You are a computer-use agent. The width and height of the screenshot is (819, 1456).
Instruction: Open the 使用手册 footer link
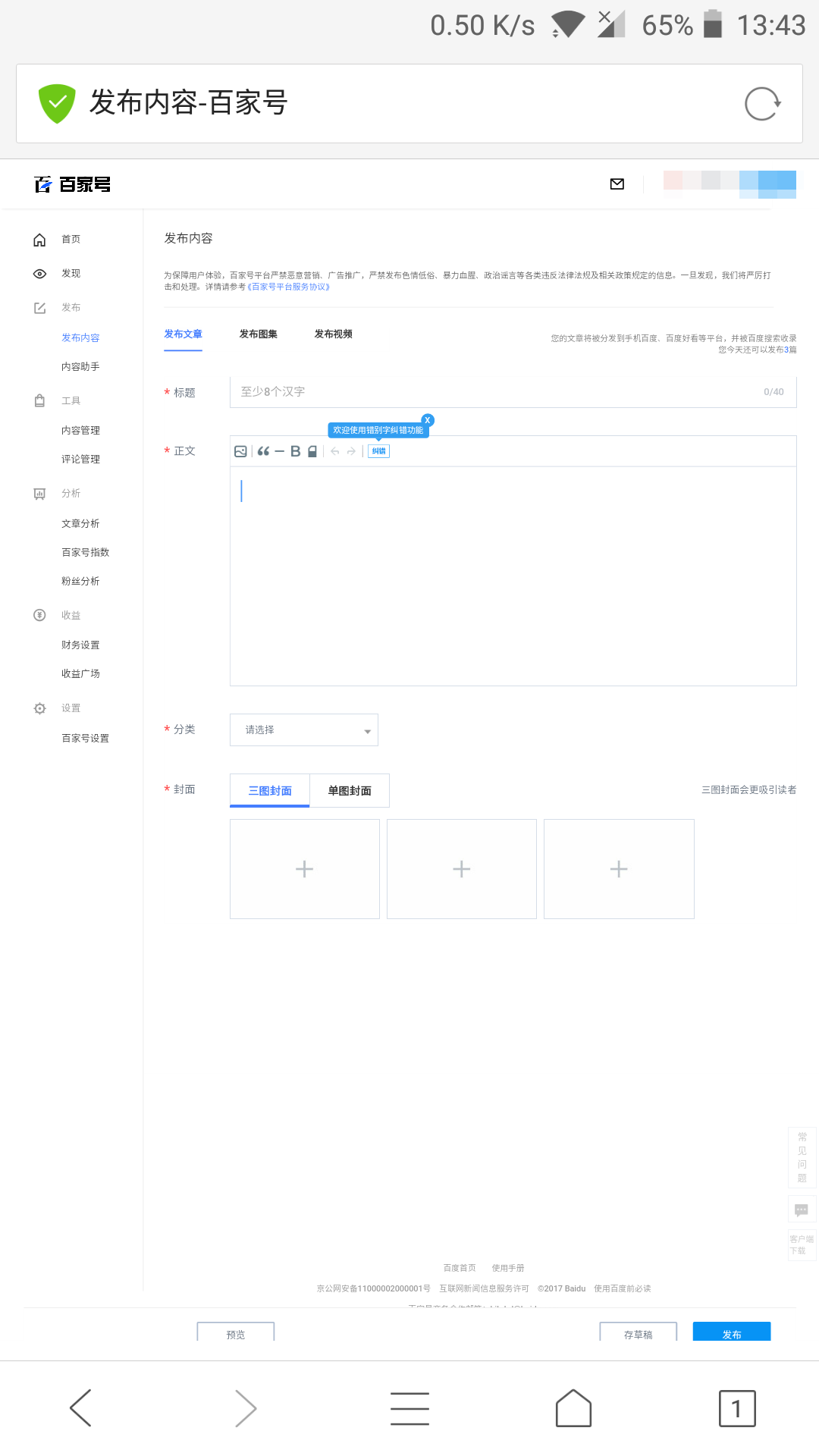508,1268
